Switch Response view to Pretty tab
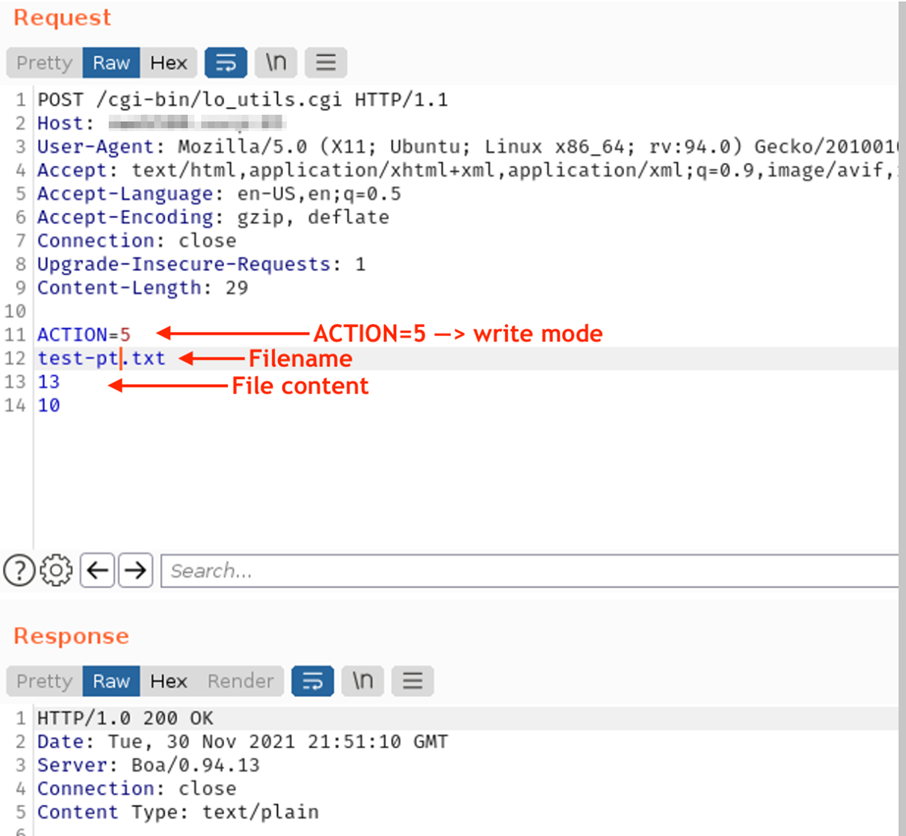906x836 pixels. click(44, 681)
